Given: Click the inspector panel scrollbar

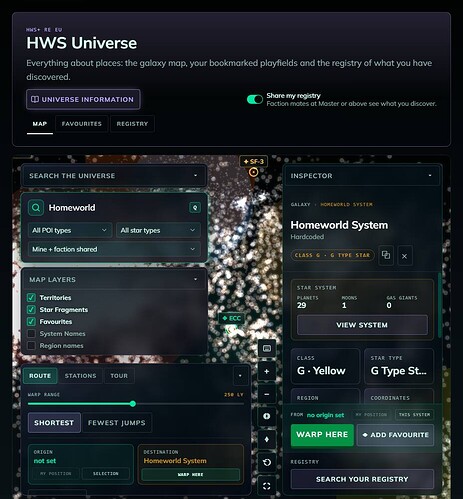Looking at the screenshot, I should [x=440, y=305].
